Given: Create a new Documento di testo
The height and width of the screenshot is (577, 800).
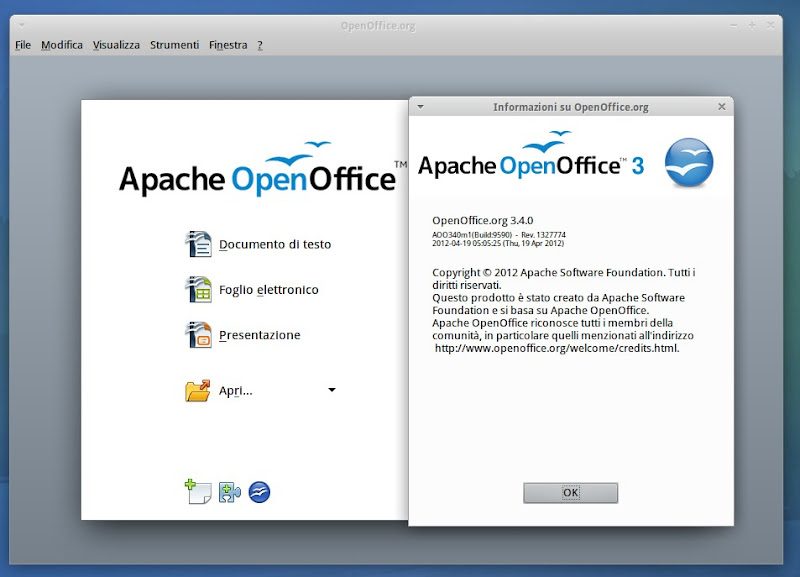Looking at the screenshot, I should coord(275,244).
